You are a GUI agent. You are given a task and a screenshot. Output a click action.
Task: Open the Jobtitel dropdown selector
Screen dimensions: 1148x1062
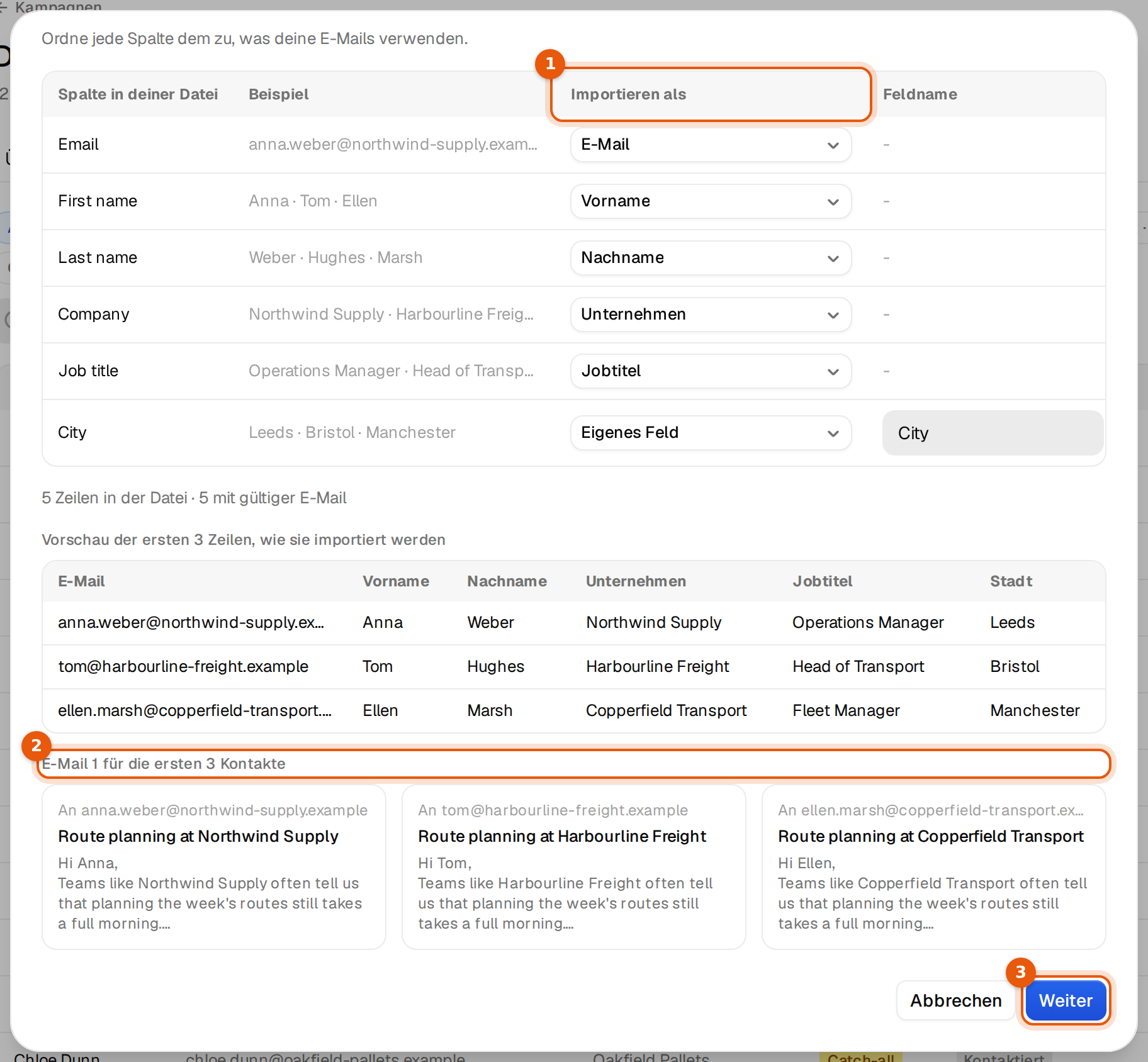[x=711, y=371]
